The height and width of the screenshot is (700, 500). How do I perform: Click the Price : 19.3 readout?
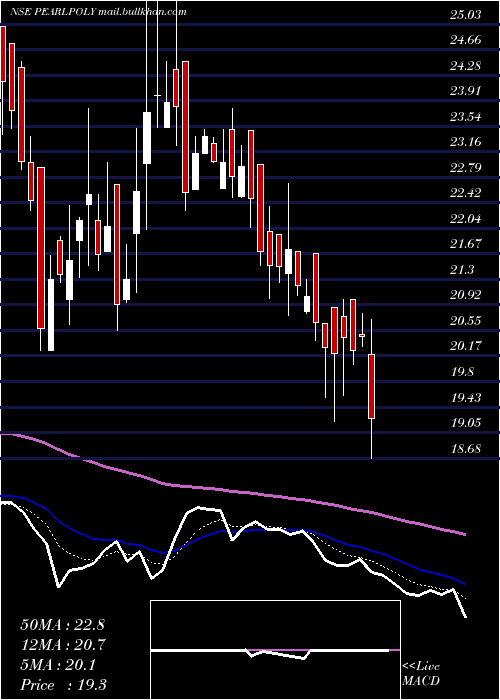[63, 685]
